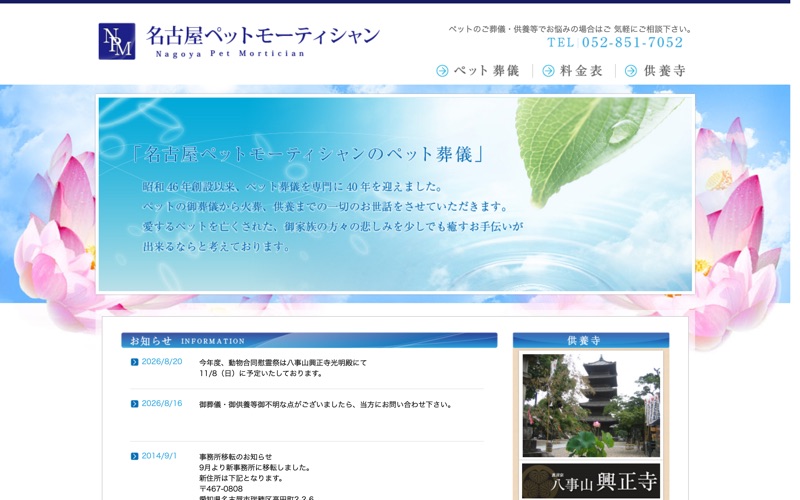The image size is (800, 500).
Task: Open the 料金表 price list menu
Action: coord(581,71)
